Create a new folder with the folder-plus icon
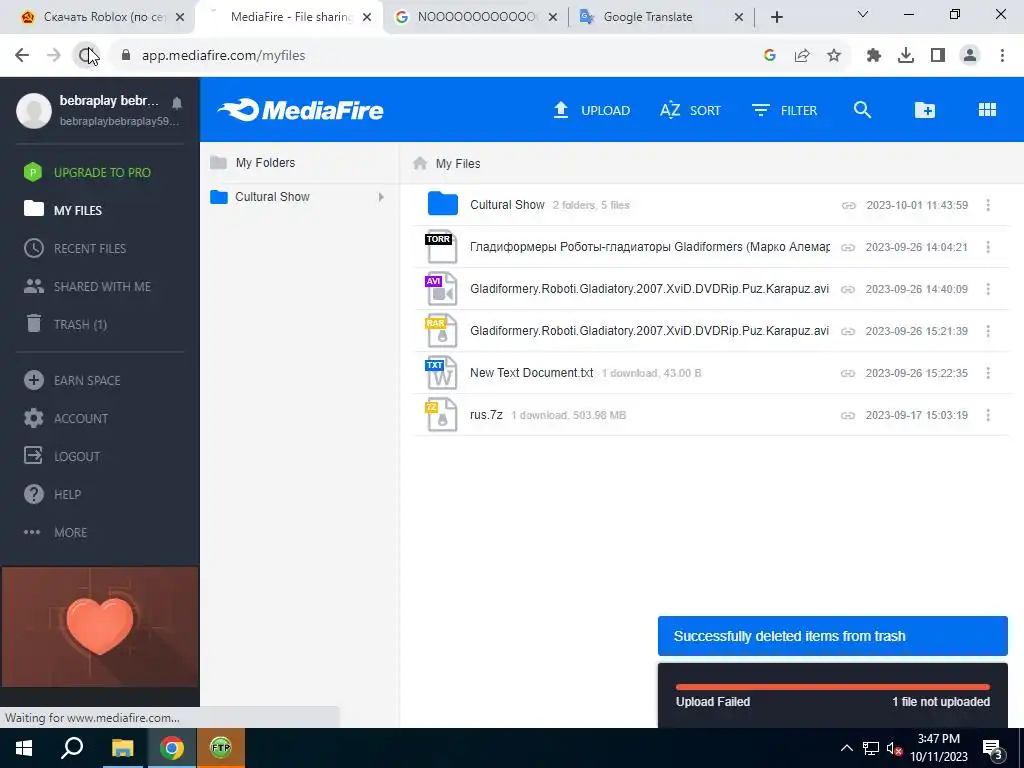The width and height of the screenshot is (1024, 768). click(924, 110)
